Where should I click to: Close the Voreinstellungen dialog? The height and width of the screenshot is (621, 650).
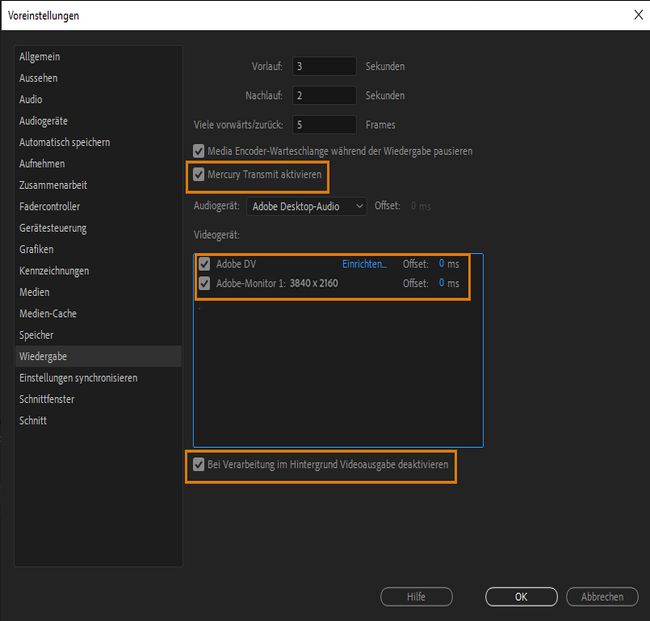[x=638, y=15]
